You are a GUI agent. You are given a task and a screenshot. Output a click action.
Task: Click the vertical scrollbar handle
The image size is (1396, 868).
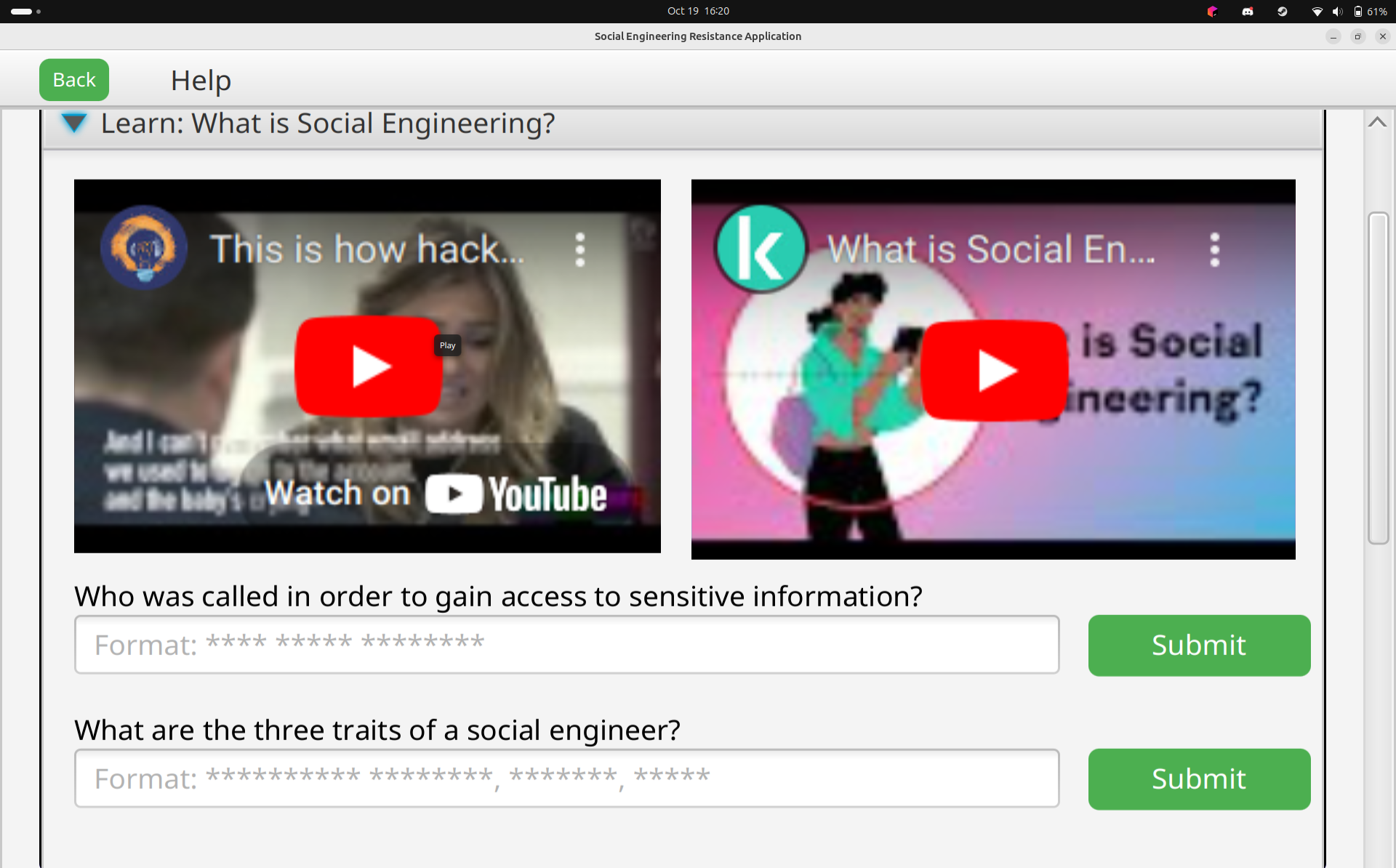click(1378, 378)
